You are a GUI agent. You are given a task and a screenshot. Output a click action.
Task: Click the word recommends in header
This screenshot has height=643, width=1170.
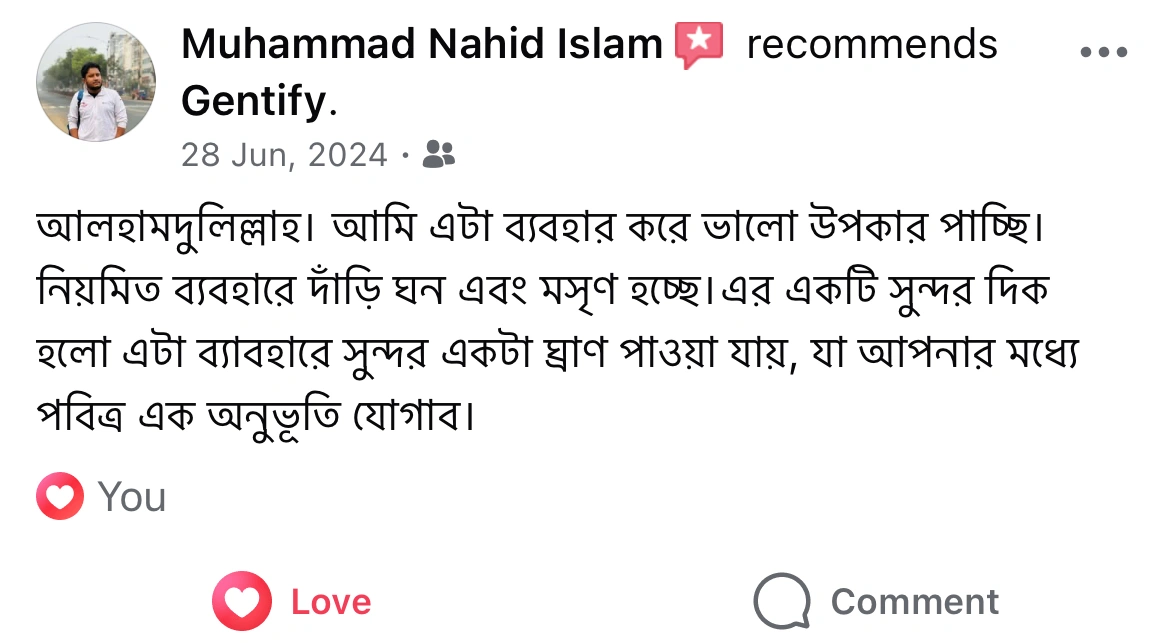(872, 45)
